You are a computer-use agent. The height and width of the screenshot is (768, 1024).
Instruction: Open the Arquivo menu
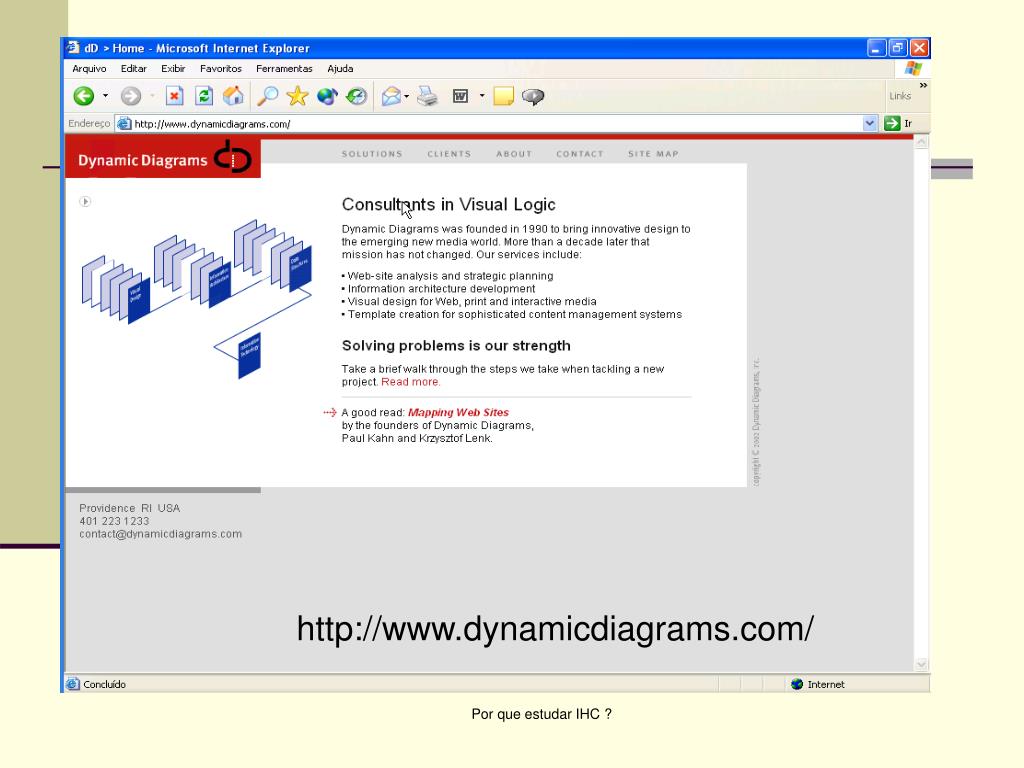89,69
